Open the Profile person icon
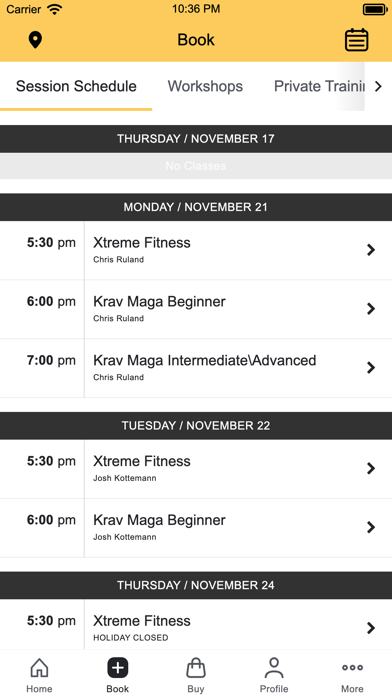This screenshot has width=392, height=696. pyautogui.click(x=274, y=668)
